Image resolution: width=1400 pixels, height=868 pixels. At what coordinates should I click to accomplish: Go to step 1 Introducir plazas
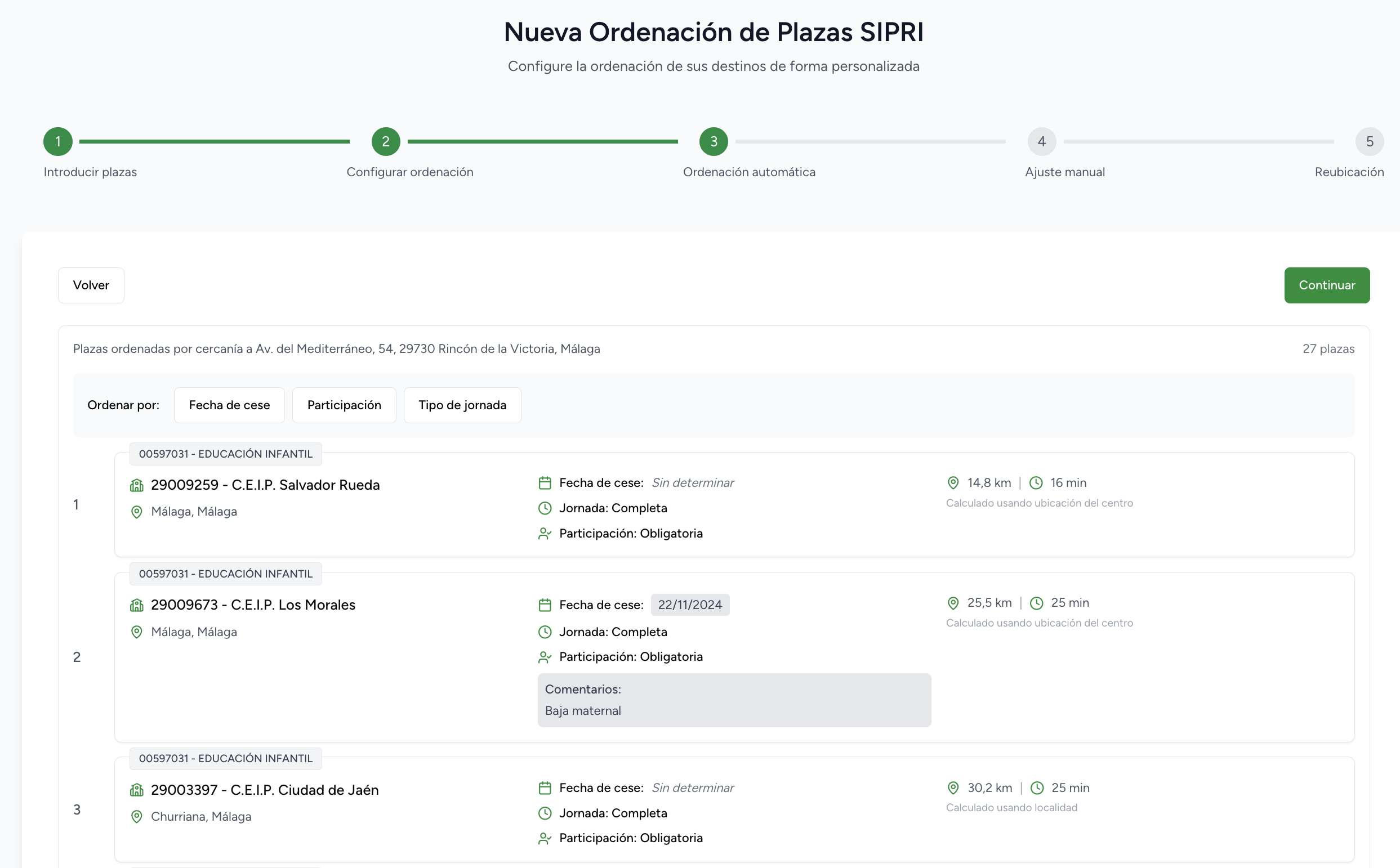(58, 142)
